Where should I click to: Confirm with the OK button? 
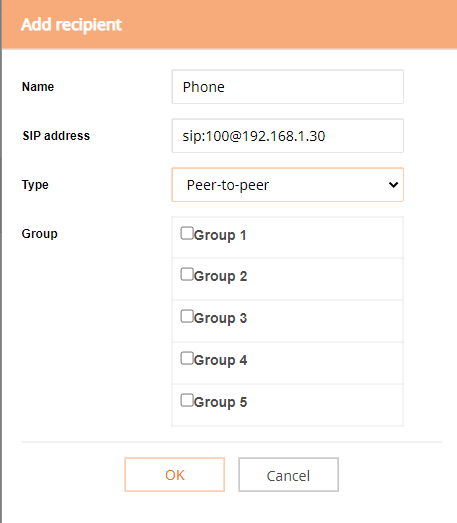coord(174,475)
